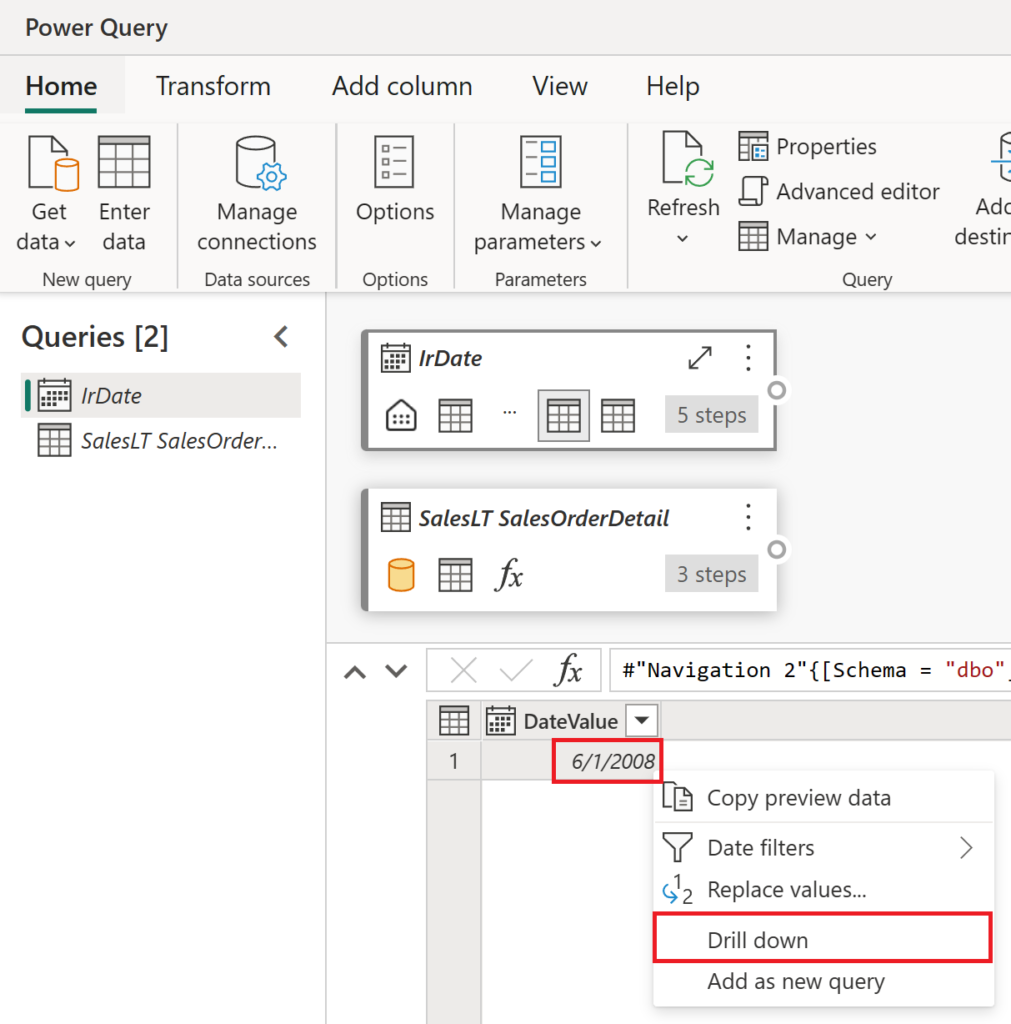Click the database source icon on SalesLT SalesOrderDetail
Screen dimensions: 1011x1024
click(x=400, y=574)
